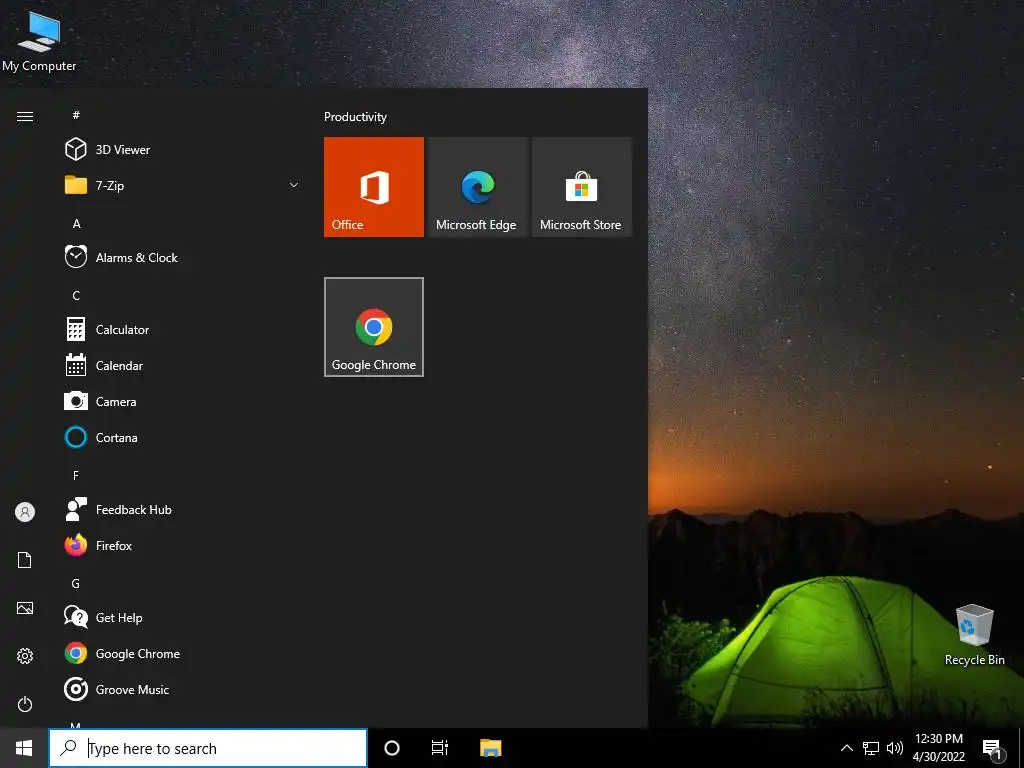This screenshot has width=1024, height=768.
Task: Open Settings gear in the Start sidebar
Action: tap(25, 656)
